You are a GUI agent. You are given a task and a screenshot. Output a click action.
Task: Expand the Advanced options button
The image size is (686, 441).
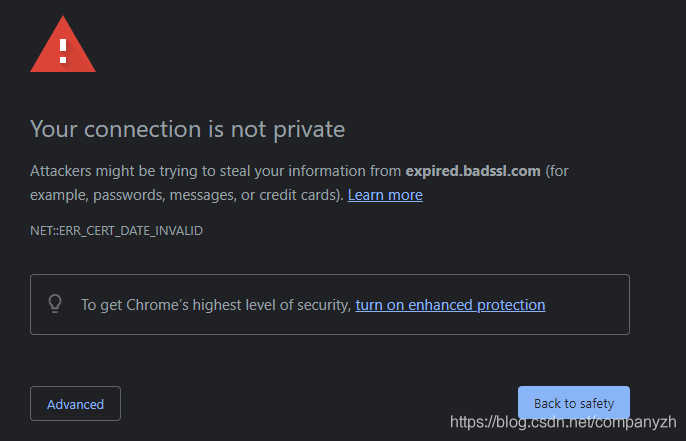[x=75, y=404]
